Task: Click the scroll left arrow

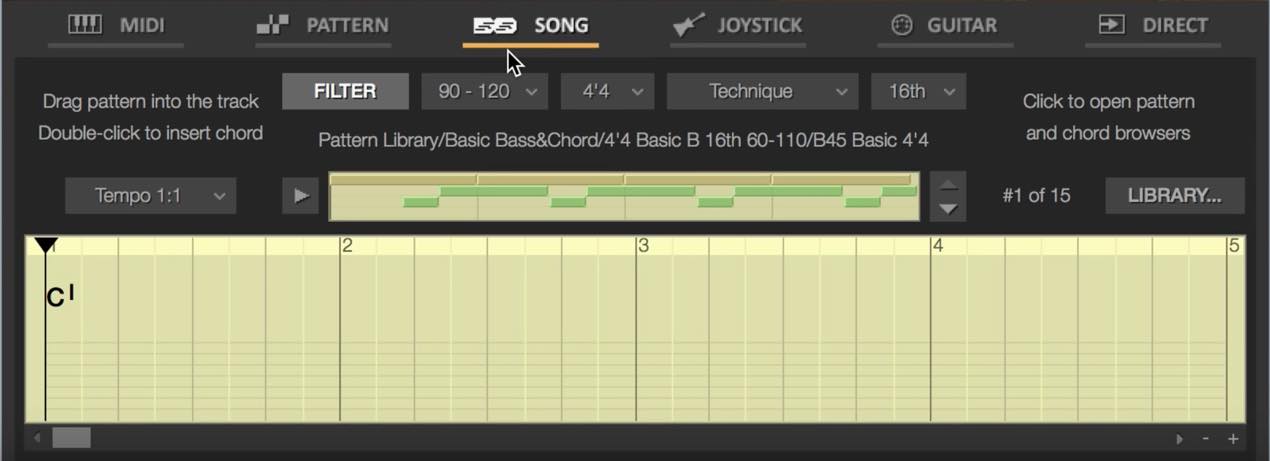Action: [x=38, y=438]
